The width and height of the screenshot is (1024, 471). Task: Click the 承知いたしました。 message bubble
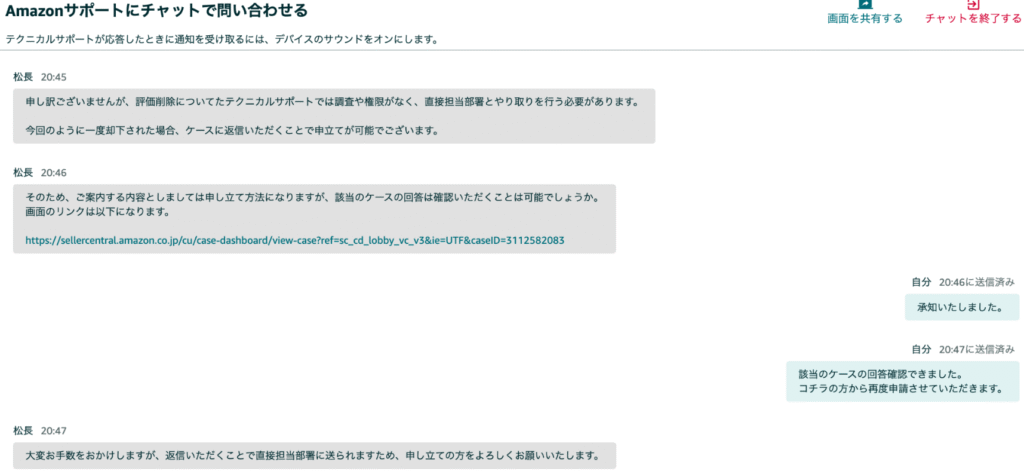click(961, 308)
